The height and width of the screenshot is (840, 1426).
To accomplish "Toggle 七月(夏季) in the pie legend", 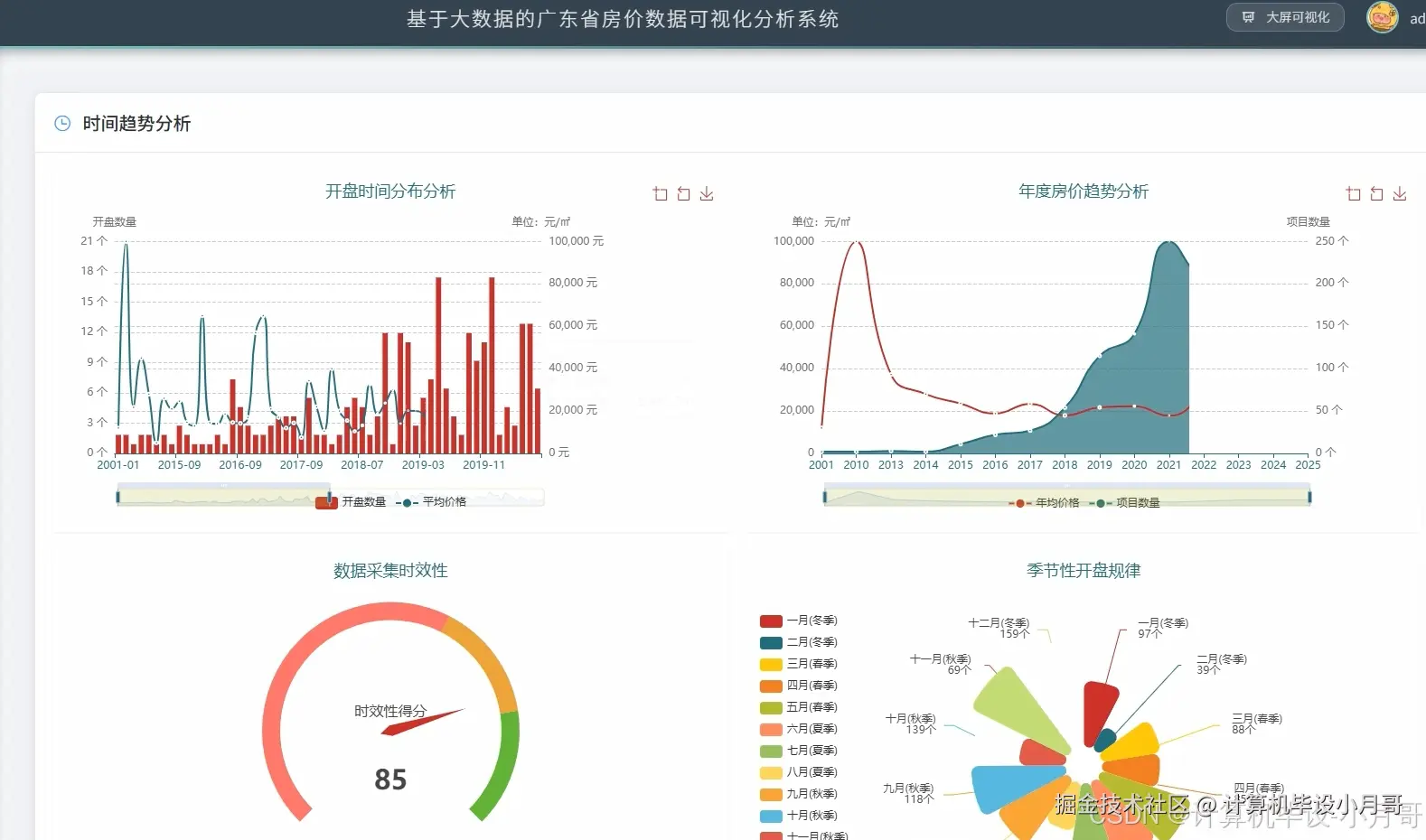I will coord(799,751).
